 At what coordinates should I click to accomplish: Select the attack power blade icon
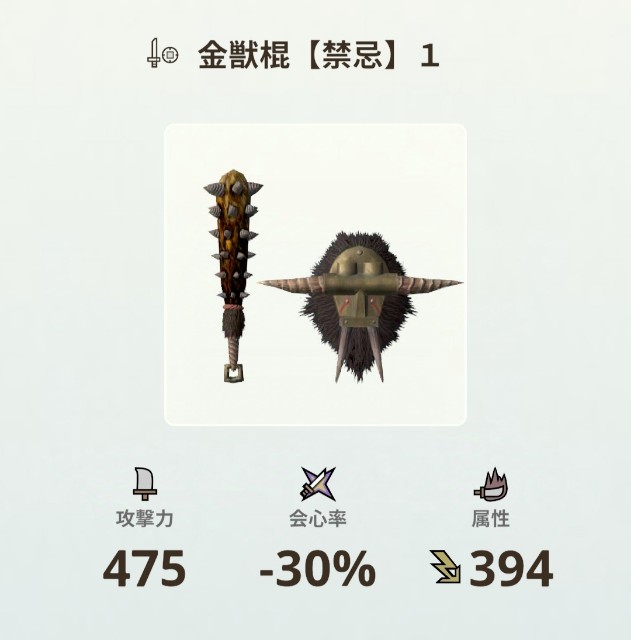pos(144,484)
